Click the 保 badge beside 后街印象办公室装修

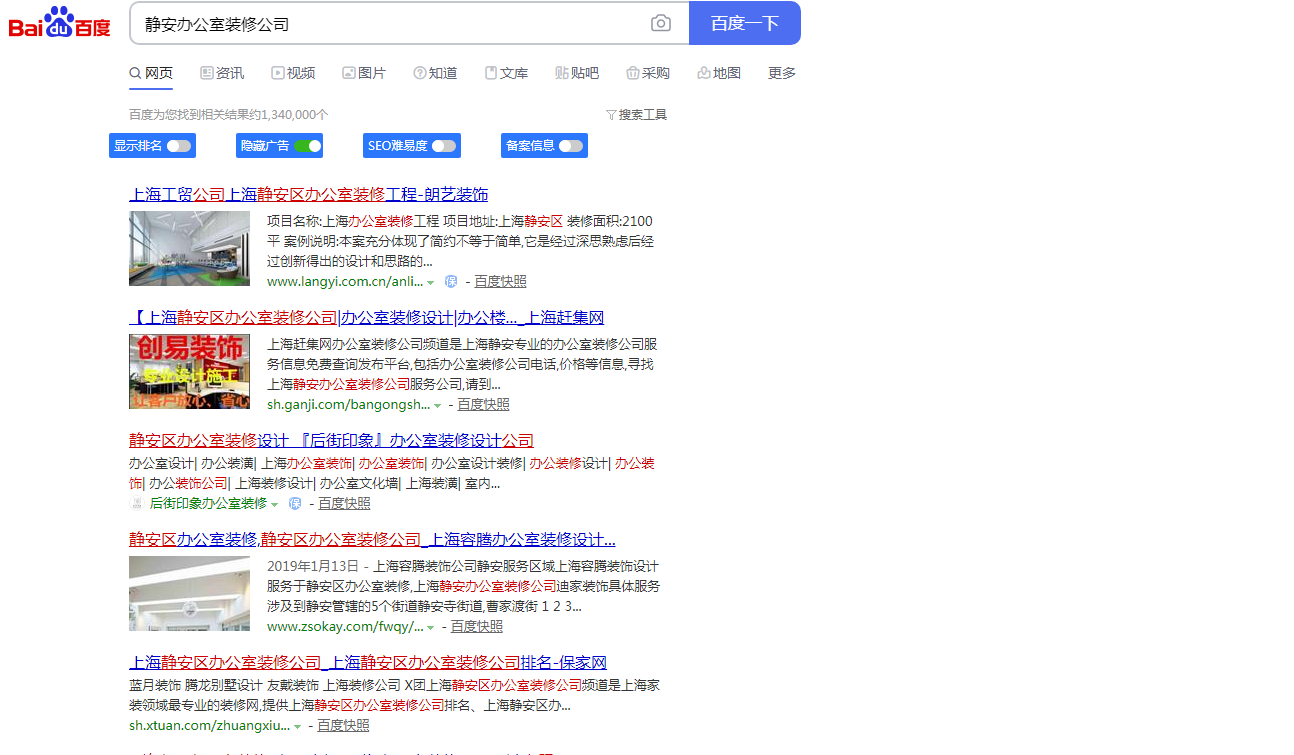click(295, 504)
